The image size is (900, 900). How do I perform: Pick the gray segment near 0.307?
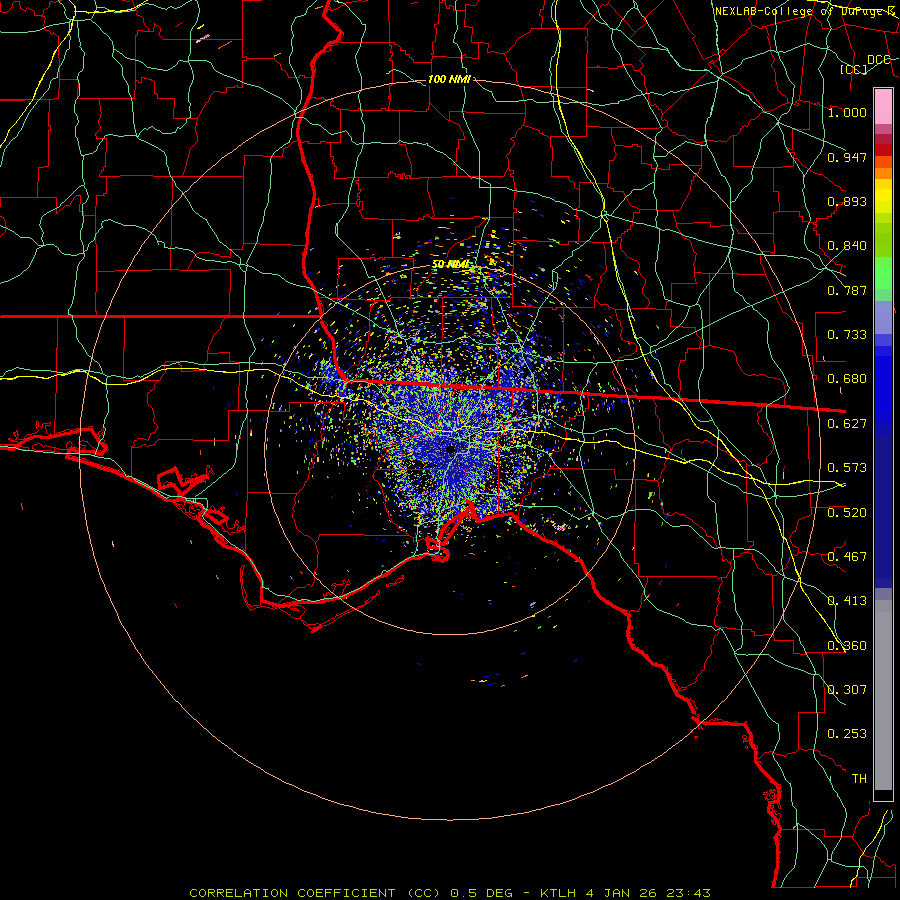(883, 695)
